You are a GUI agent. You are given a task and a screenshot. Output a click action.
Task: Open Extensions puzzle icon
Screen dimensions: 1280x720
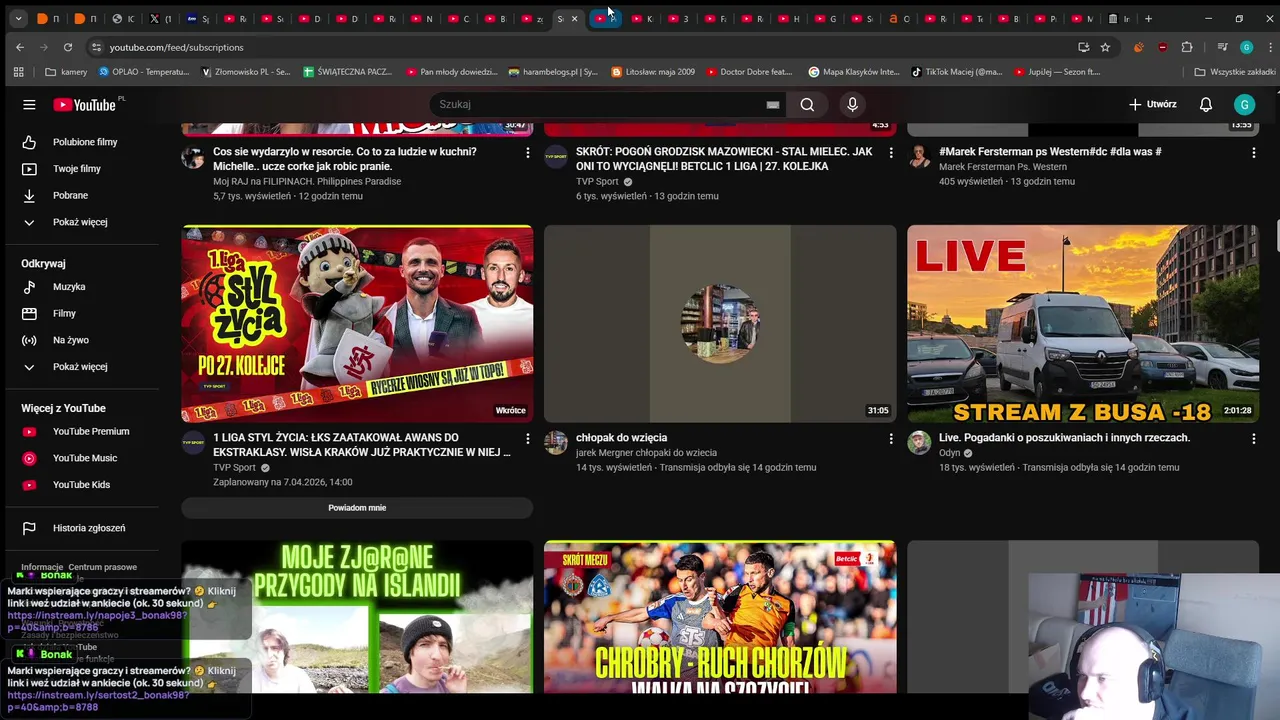point(1187,47)
